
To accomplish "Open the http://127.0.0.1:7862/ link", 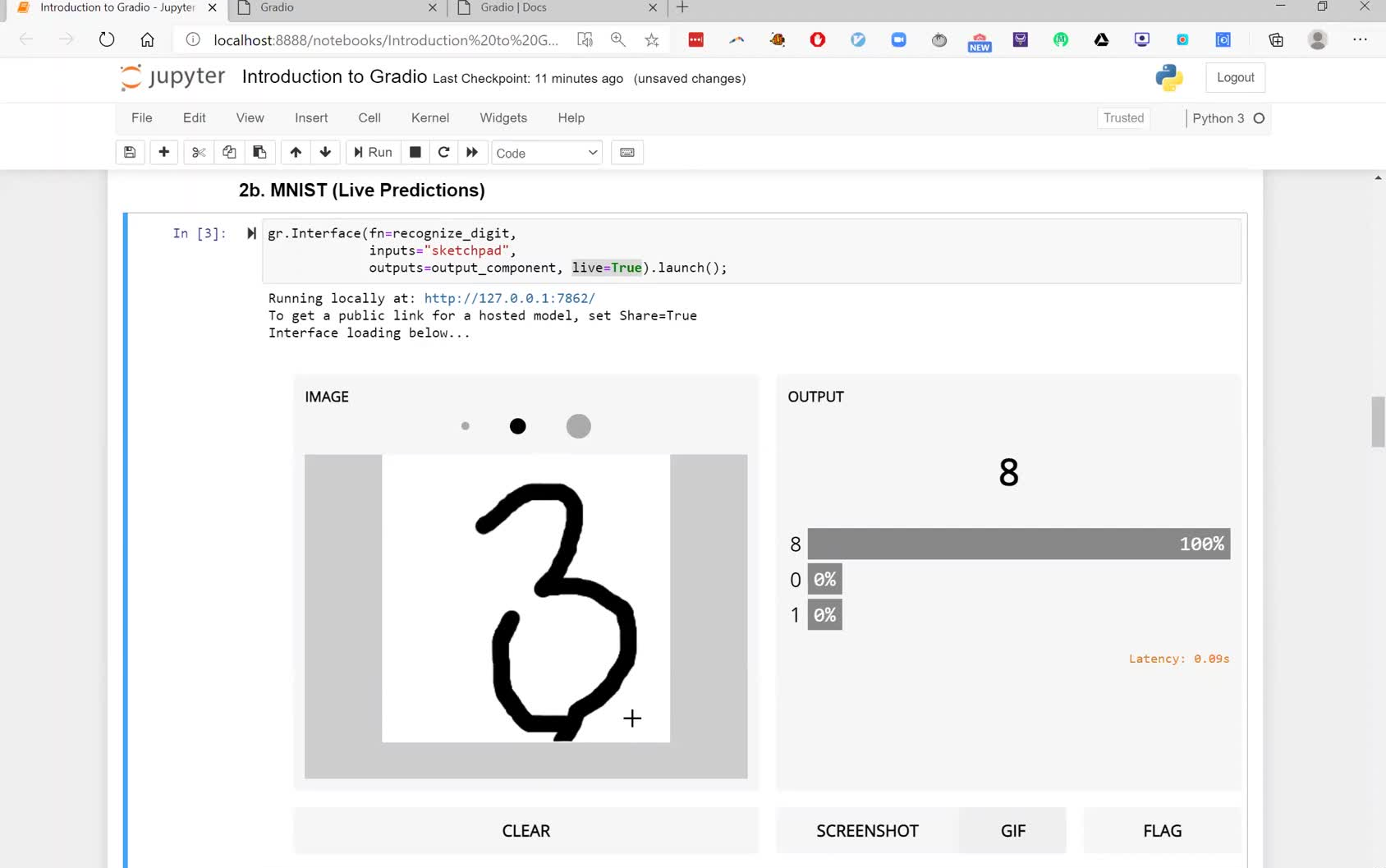I will [x=509, y=298].
